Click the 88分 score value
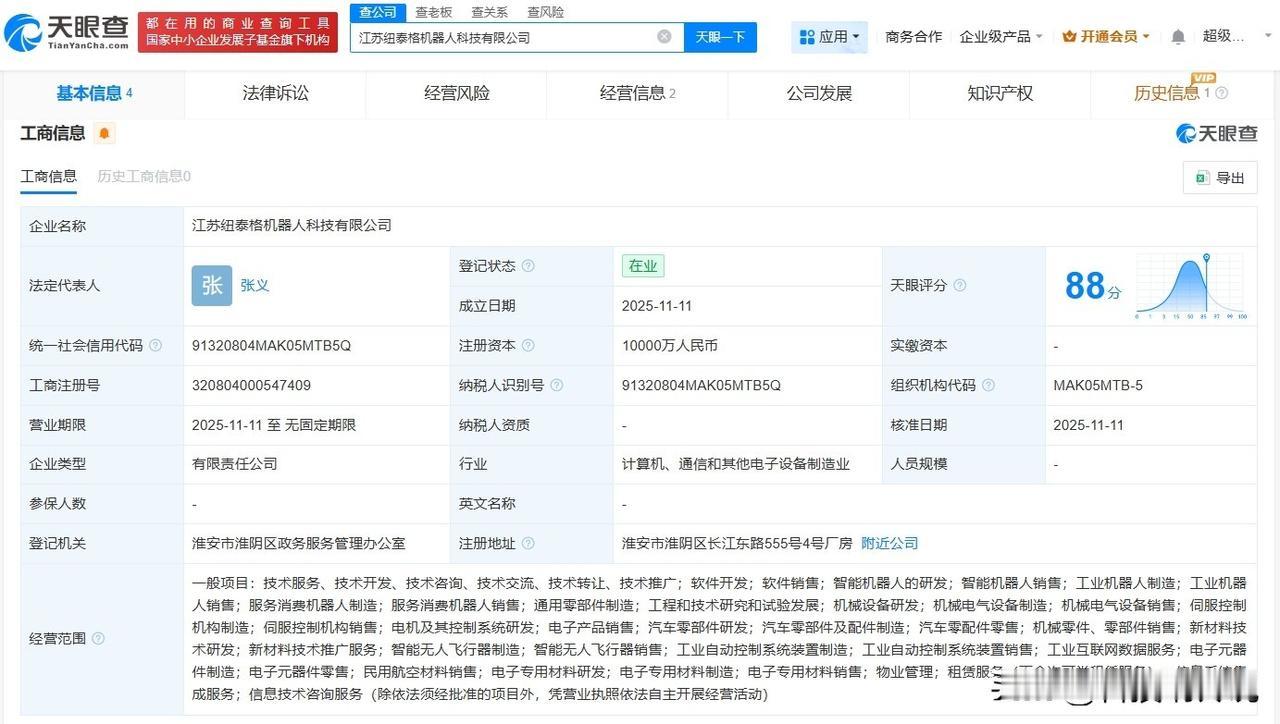Image resolution: width=1280 pixels, height=724 pixels. point(1093,286)
